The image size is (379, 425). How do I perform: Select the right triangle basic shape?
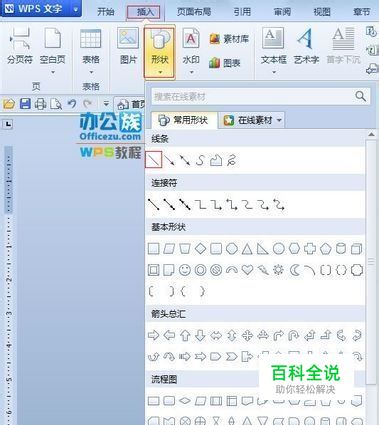[x=263, y=249]
